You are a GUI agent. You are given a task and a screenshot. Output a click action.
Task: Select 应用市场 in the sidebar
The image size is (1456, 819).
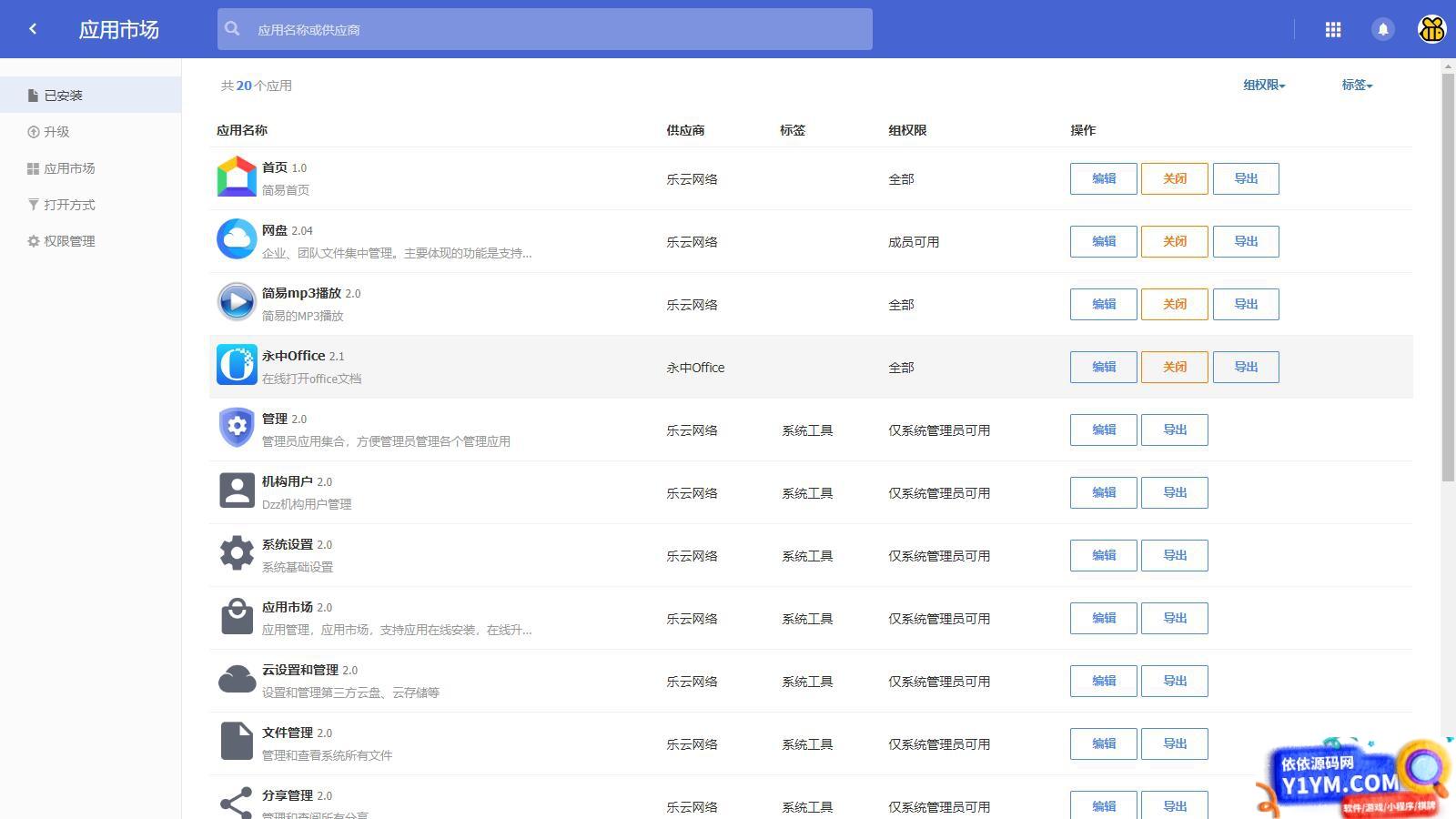tap(91, 168)
